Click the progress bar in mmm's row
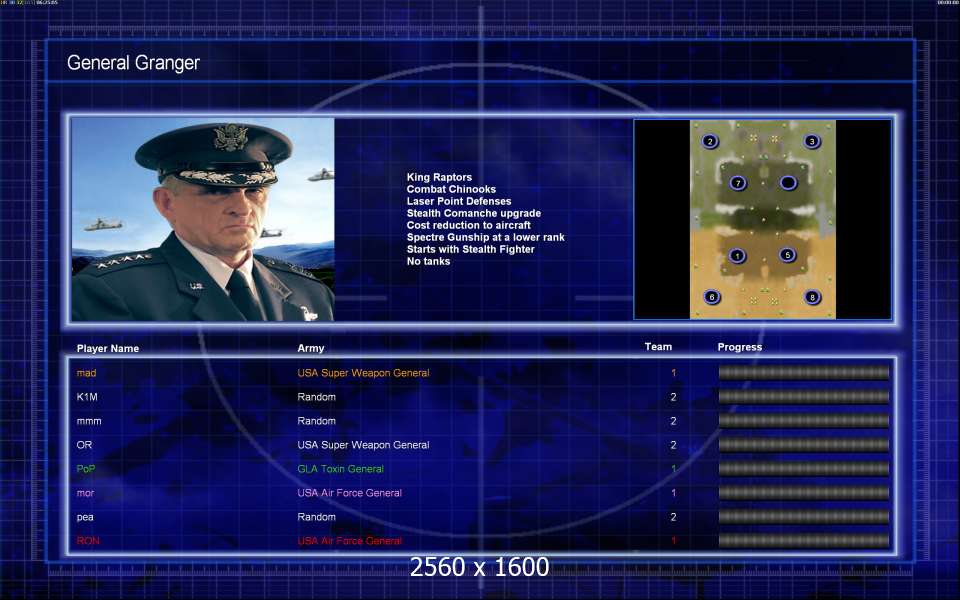The image size is (960, 600). point(803,421)
